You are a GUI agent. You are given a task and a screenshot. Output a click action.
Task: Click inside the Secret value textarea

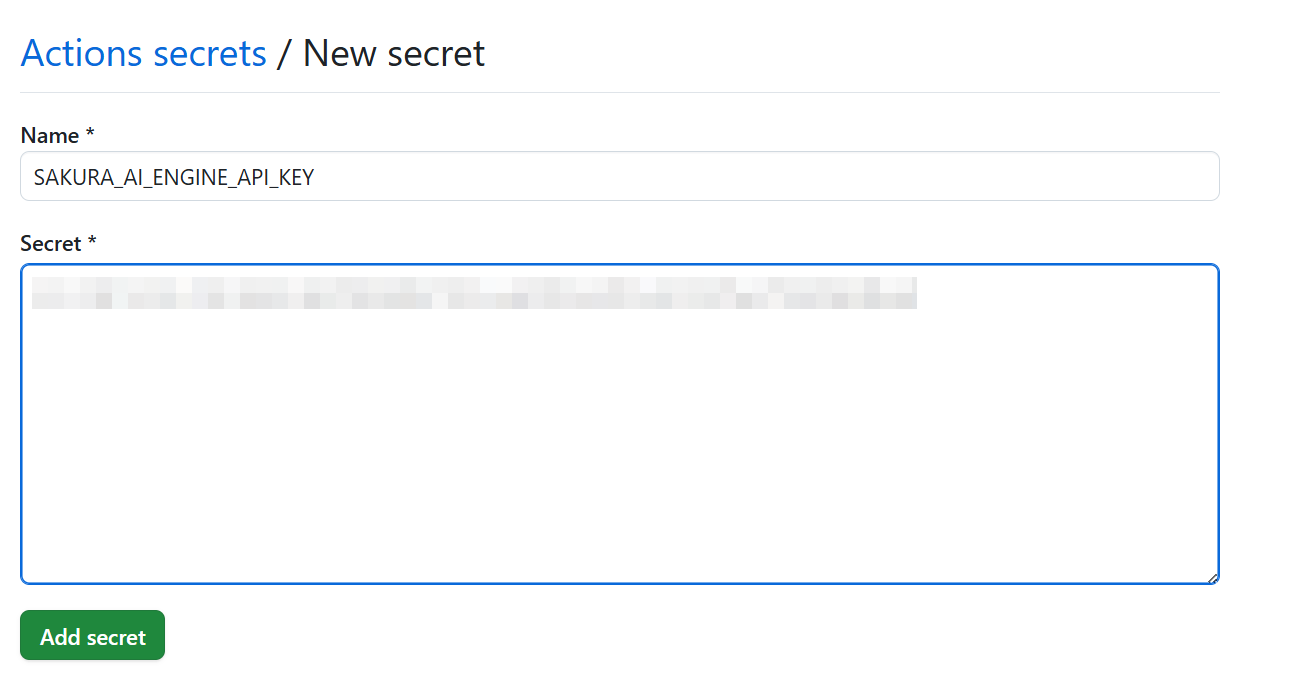[x=620, y=420]
